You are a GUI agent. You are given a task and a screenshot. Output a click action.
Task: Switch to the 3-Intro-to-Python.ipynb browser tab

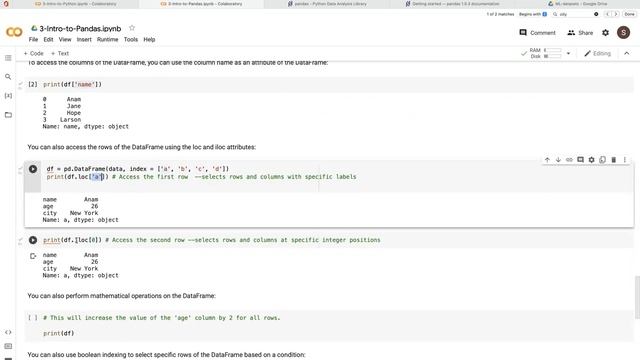coord(76,4)
